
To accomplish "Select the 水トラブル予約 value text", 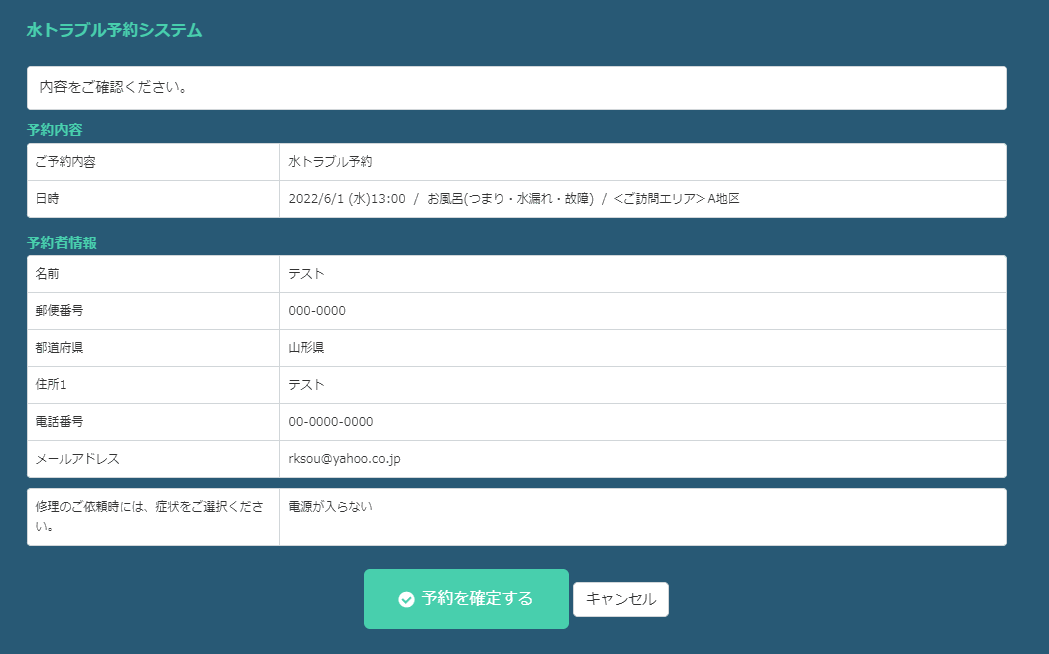I will point(330,161).
